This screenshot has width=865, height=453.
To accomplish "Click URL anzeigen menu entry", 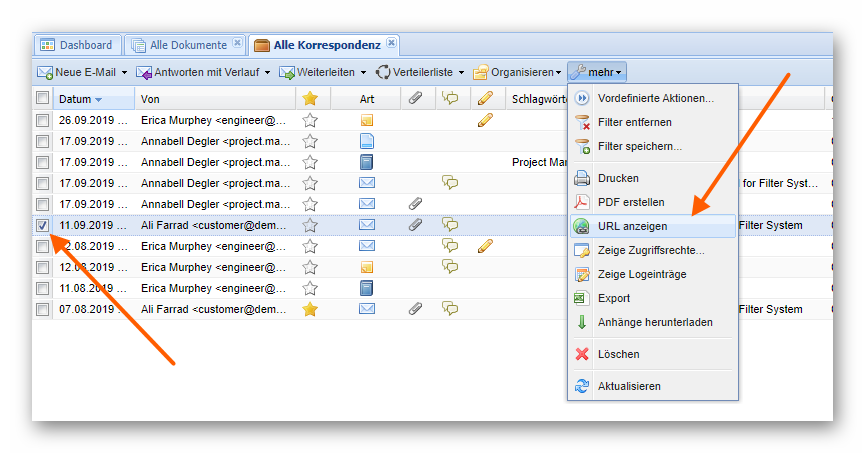I will [x=653, y=226].
